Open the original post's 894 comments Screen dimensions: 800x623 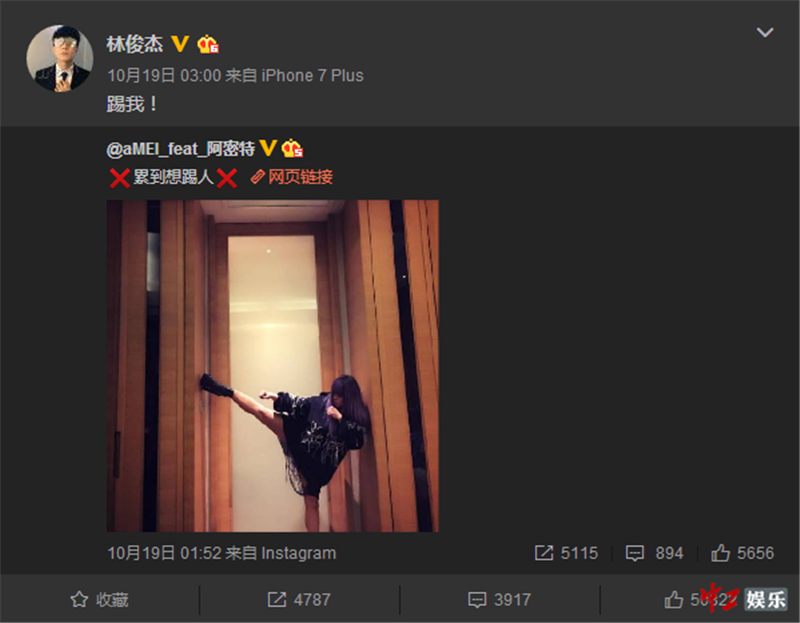tap(655, 553)
